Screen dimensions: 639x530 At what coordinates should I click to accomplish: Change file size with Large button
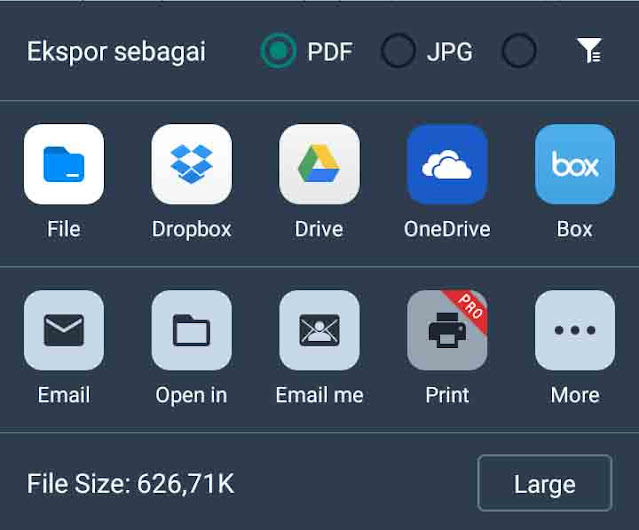point(544,483)
